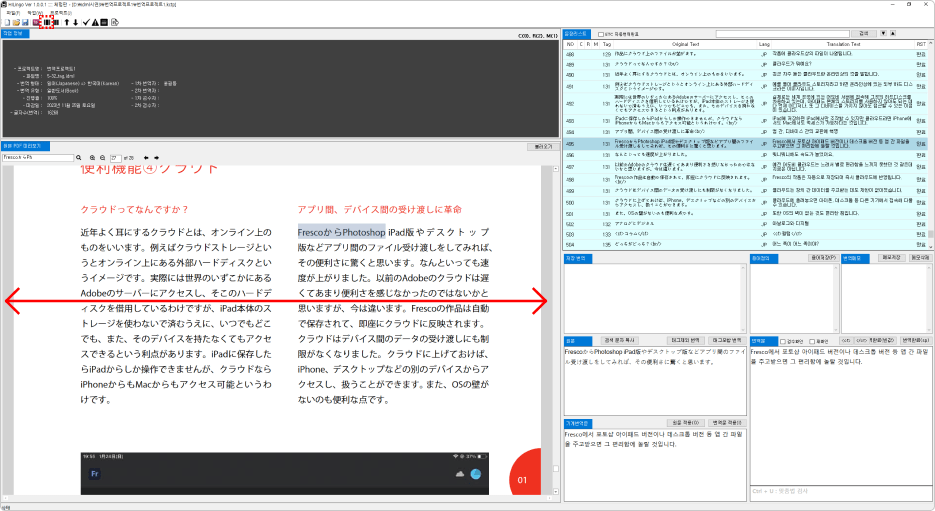The width and height of the screenshot is (935, 511).
Task: Zoom out on the PDF preview
Action: [102, 158]
